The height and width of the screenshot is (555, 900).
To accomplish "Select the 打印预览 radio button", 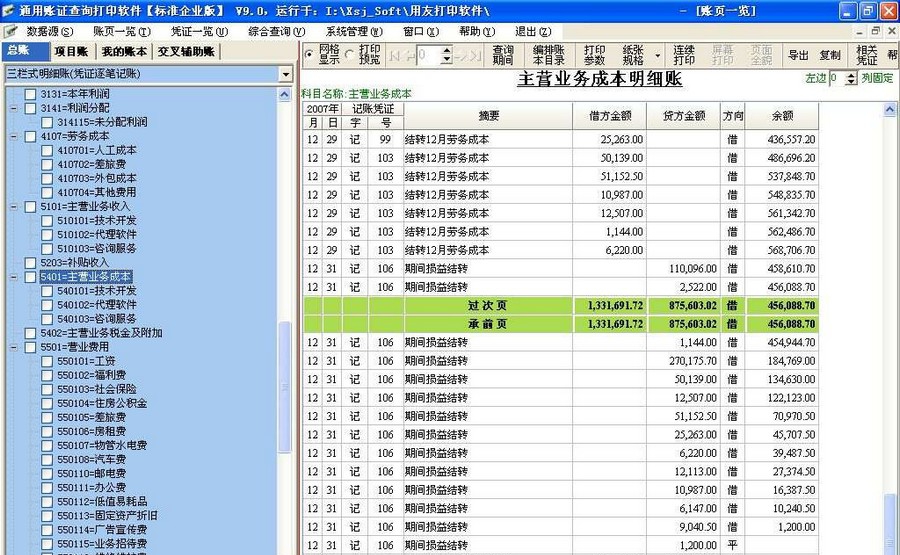I will coord(349,55).
